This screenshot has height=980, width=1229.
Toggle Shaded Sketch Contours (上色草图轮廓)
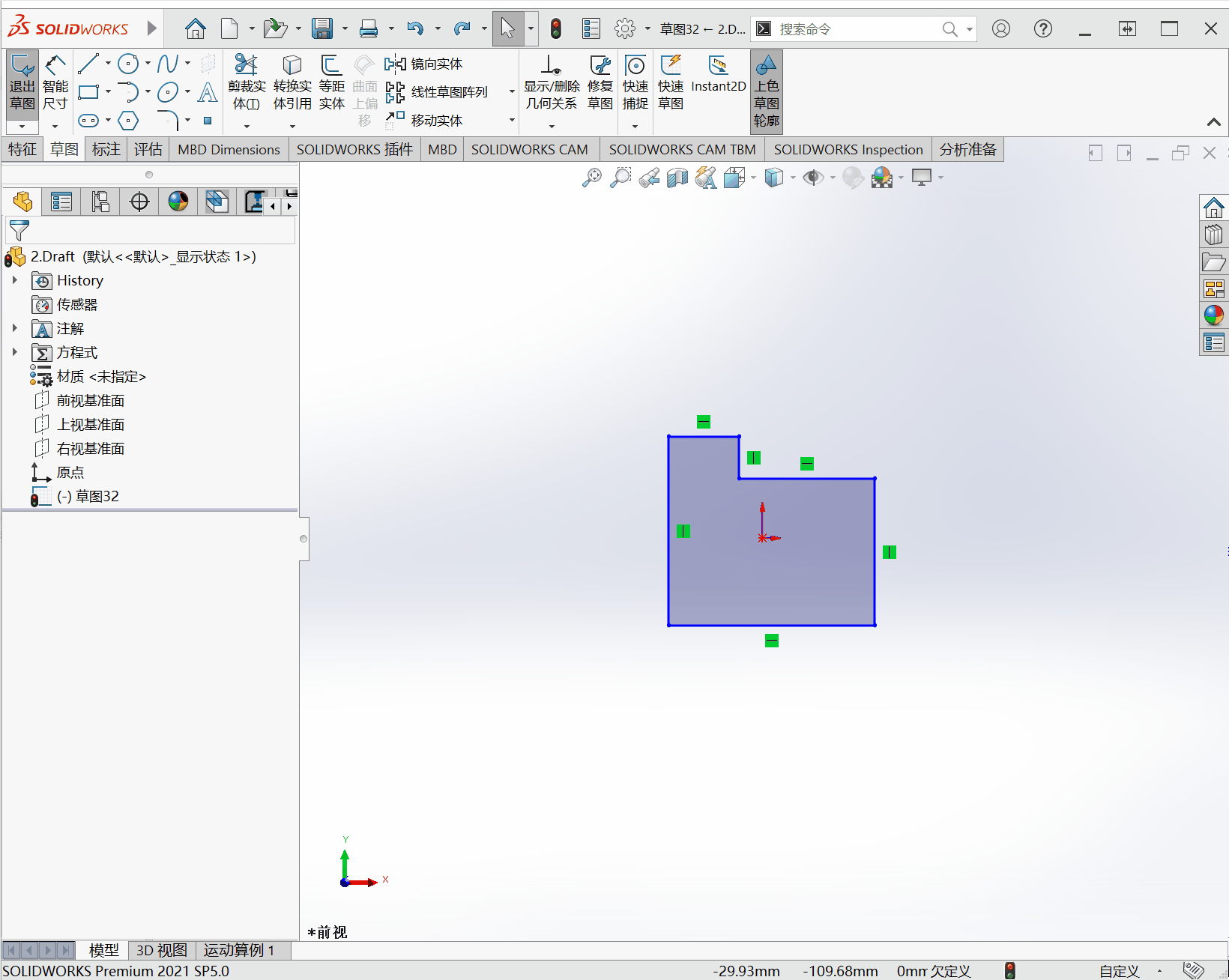[x=766, y=91]
